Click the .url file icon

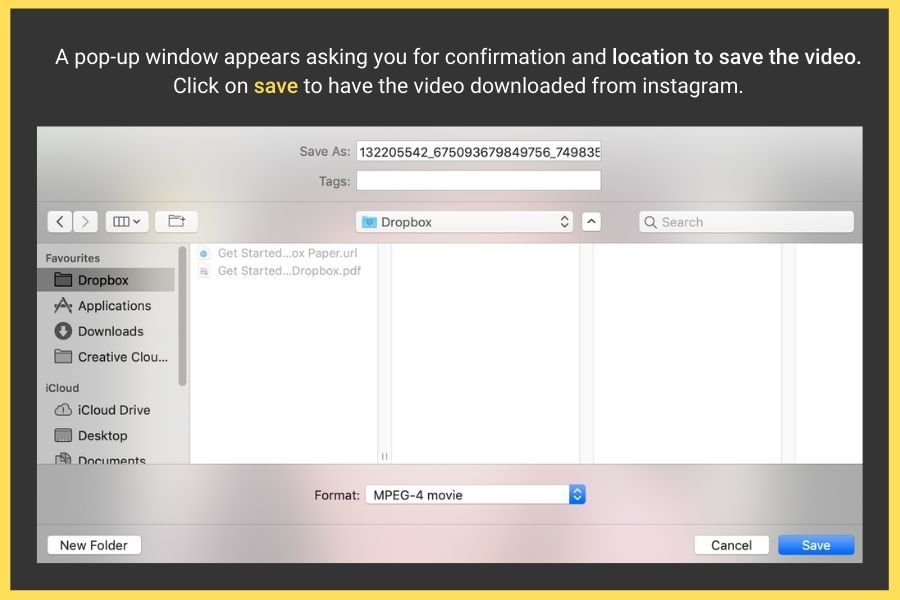point(204,253)
